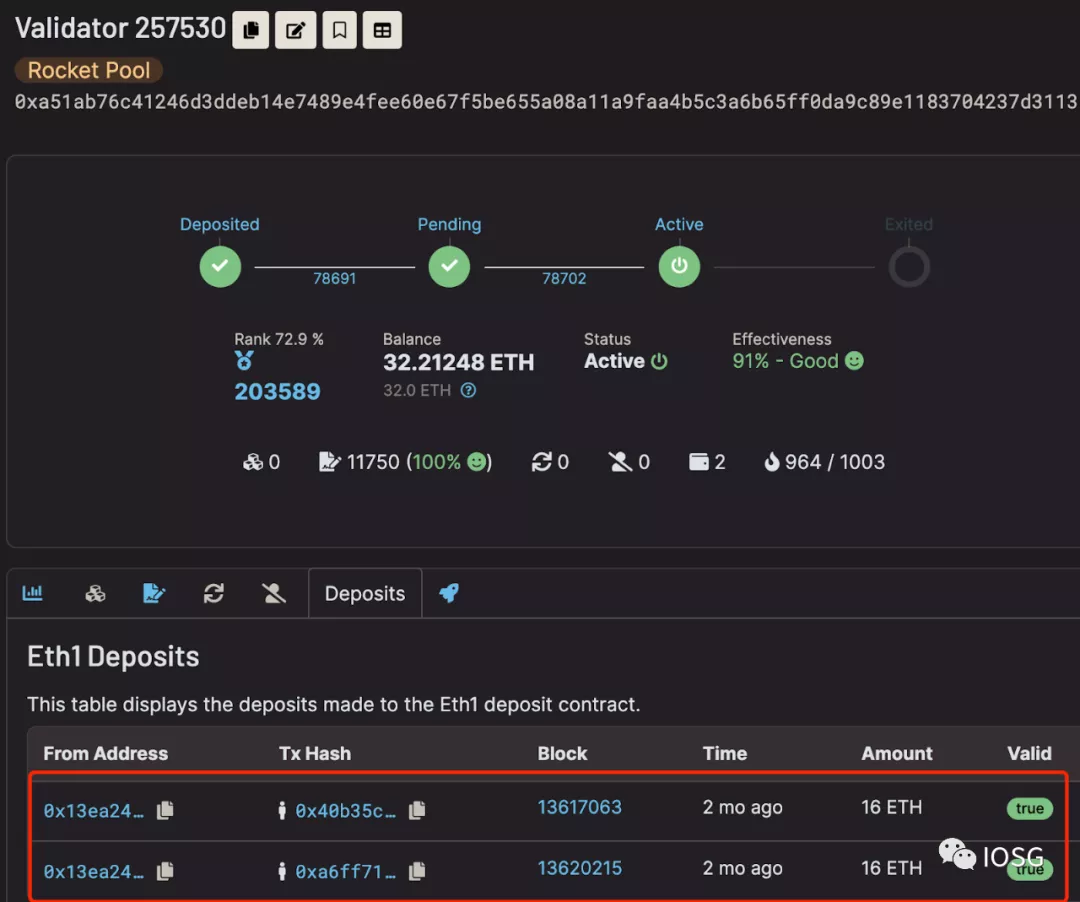1080x902 pixels.
Task: Open epoch 78691 link
Action: pos(335,278)
